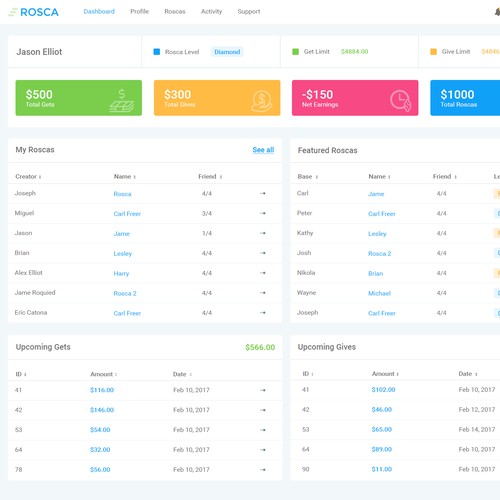The height and width of the screenshot is (500, 500).
Task: Click the arrow on Miguel's row
Action: (263, 213)
